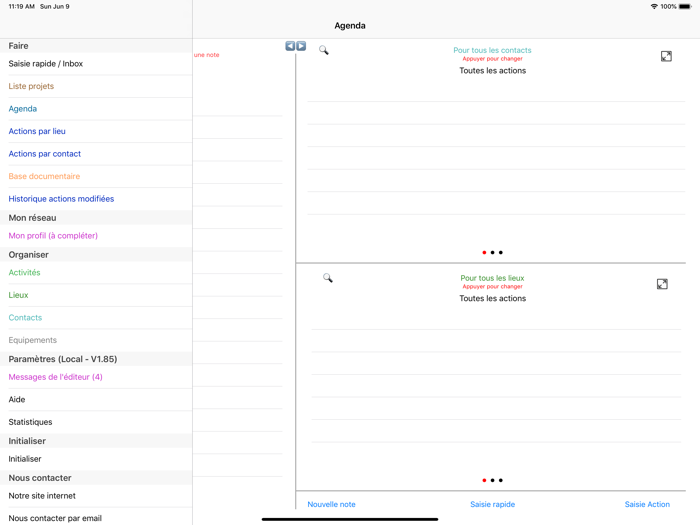Tap the red 'une note' label
The width and height of the screenshot is (700, 525).
pos(206,55)
